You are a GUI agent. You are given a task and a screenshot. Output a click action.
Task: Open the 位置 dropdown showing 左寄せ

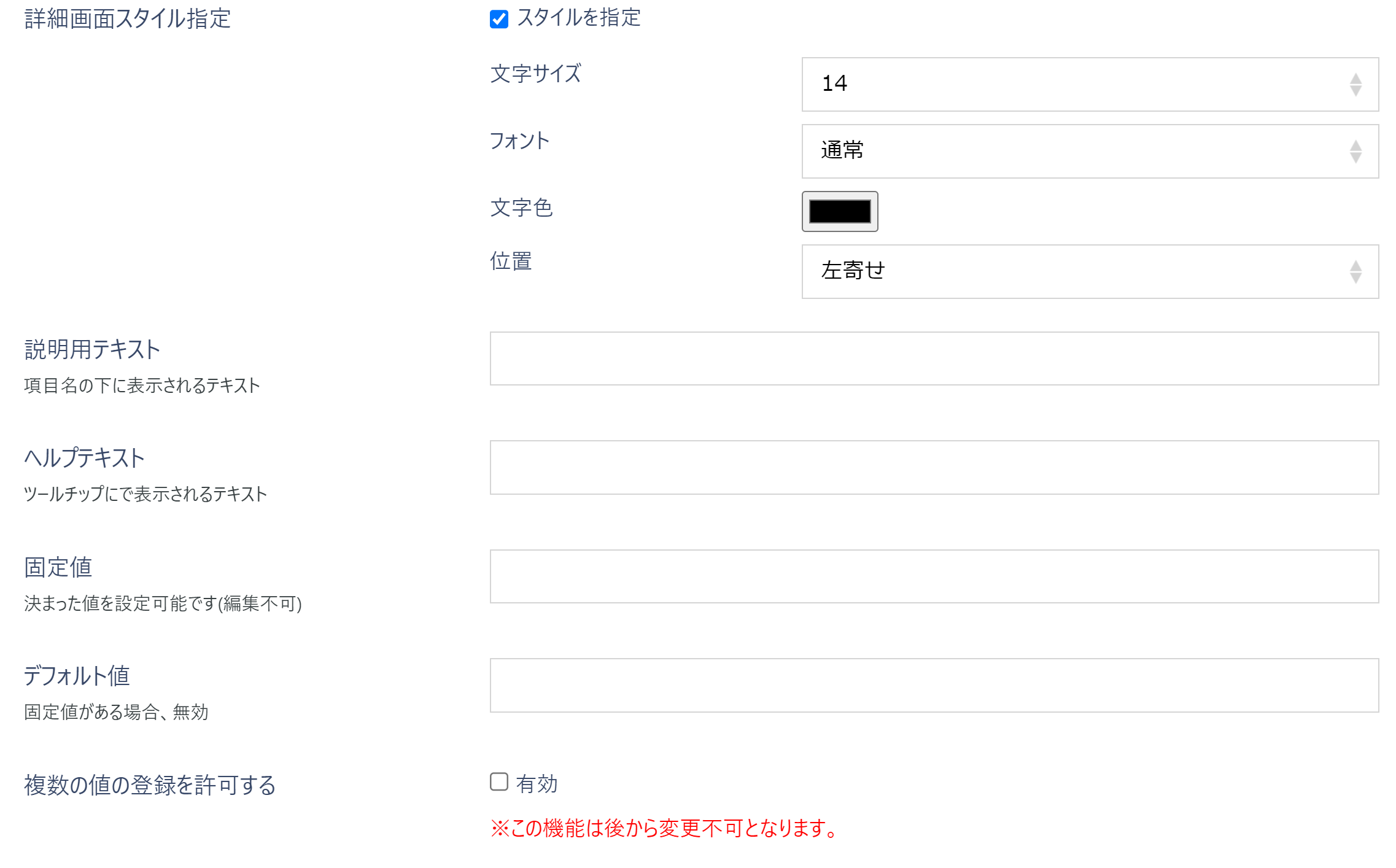pyautogui.click(x=1087, y=271)
